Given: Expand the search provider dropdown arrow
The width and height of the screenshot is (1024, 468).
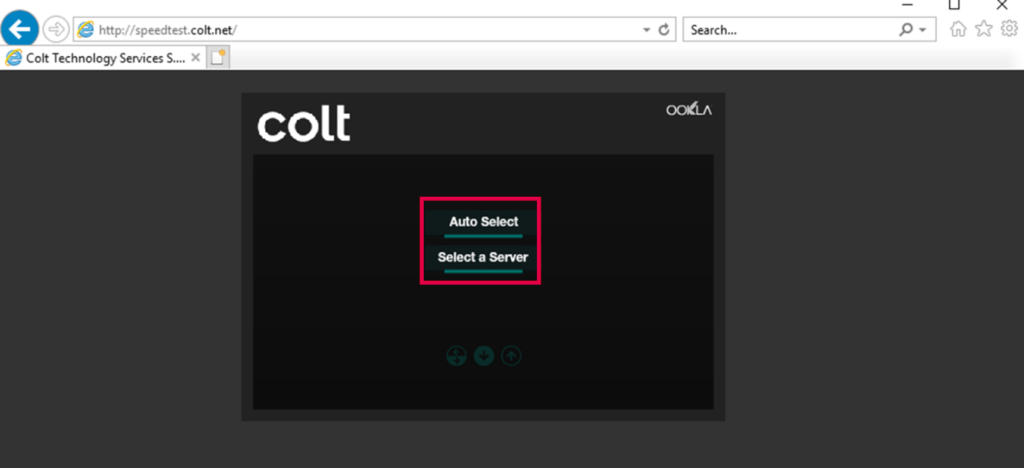Looking at the screenshot, I should 923,30.
